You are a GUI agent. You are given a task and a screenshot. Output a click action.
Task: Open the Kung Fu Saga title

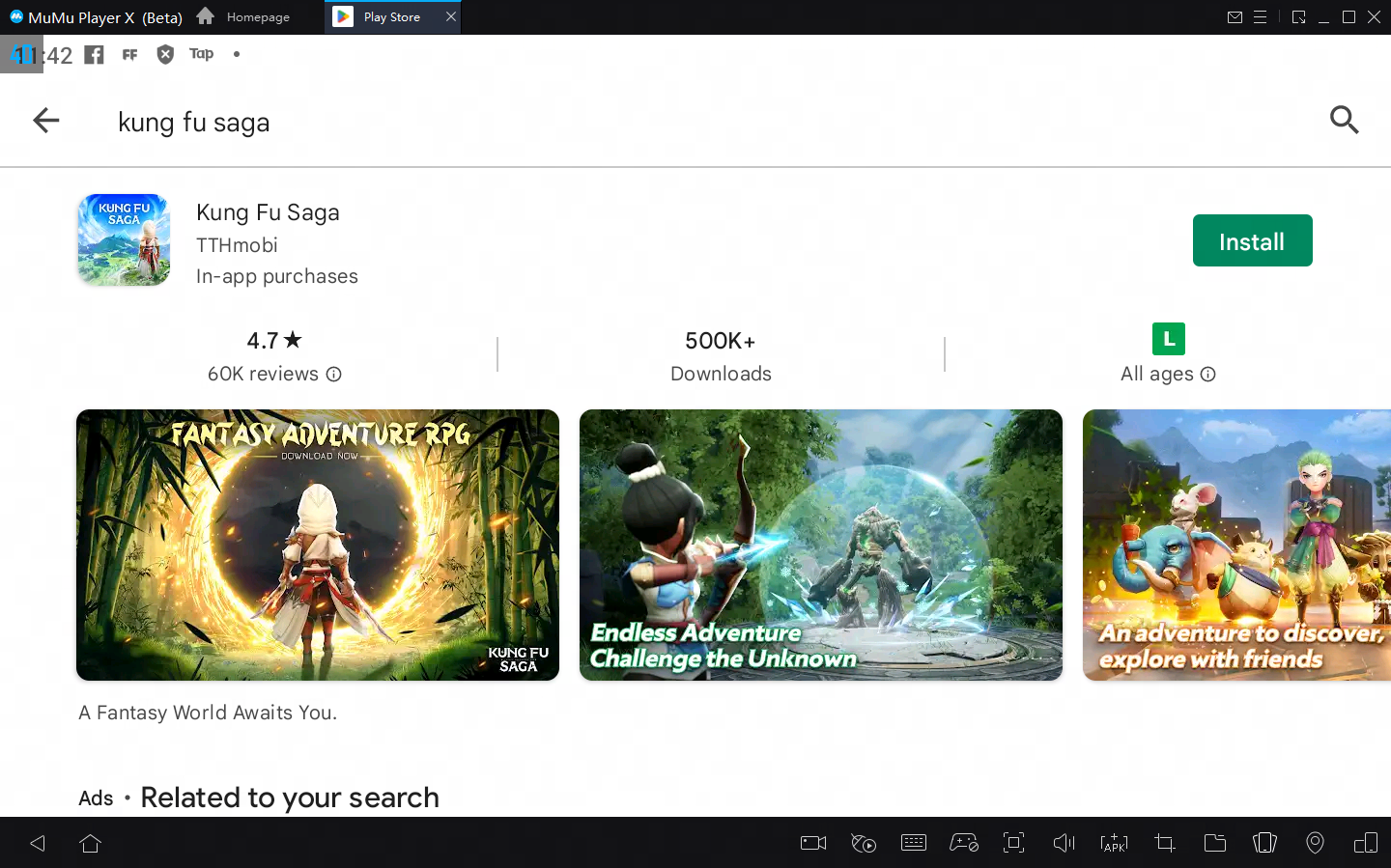268,212
